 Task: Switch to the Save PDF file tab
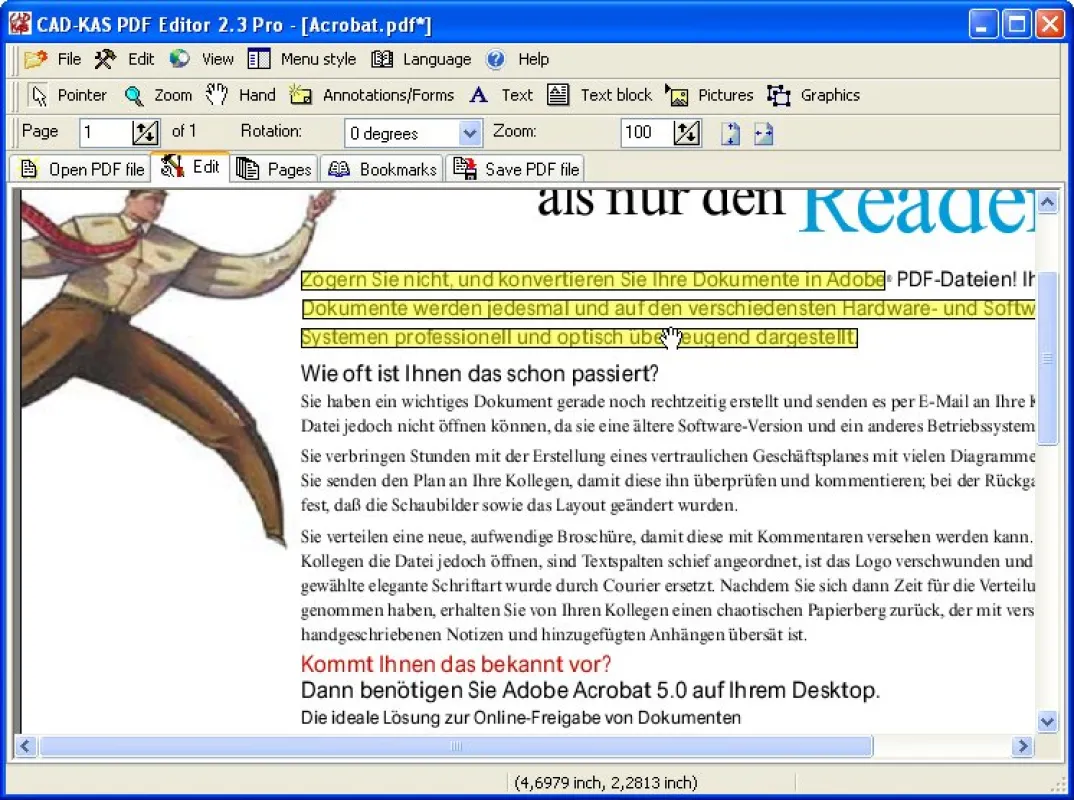516,169
